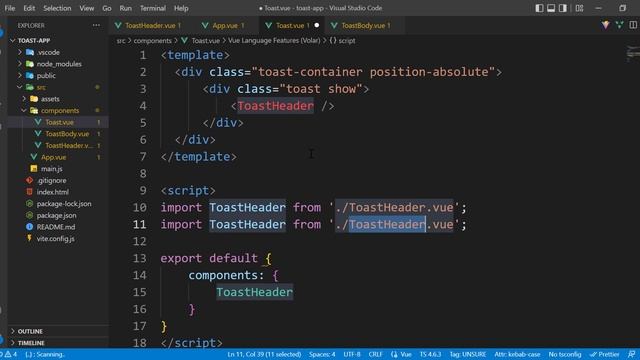The height and width of the screenshot is (360, 640).
Task: Click the components breadcrumb segment
Action: coord(152,40)
